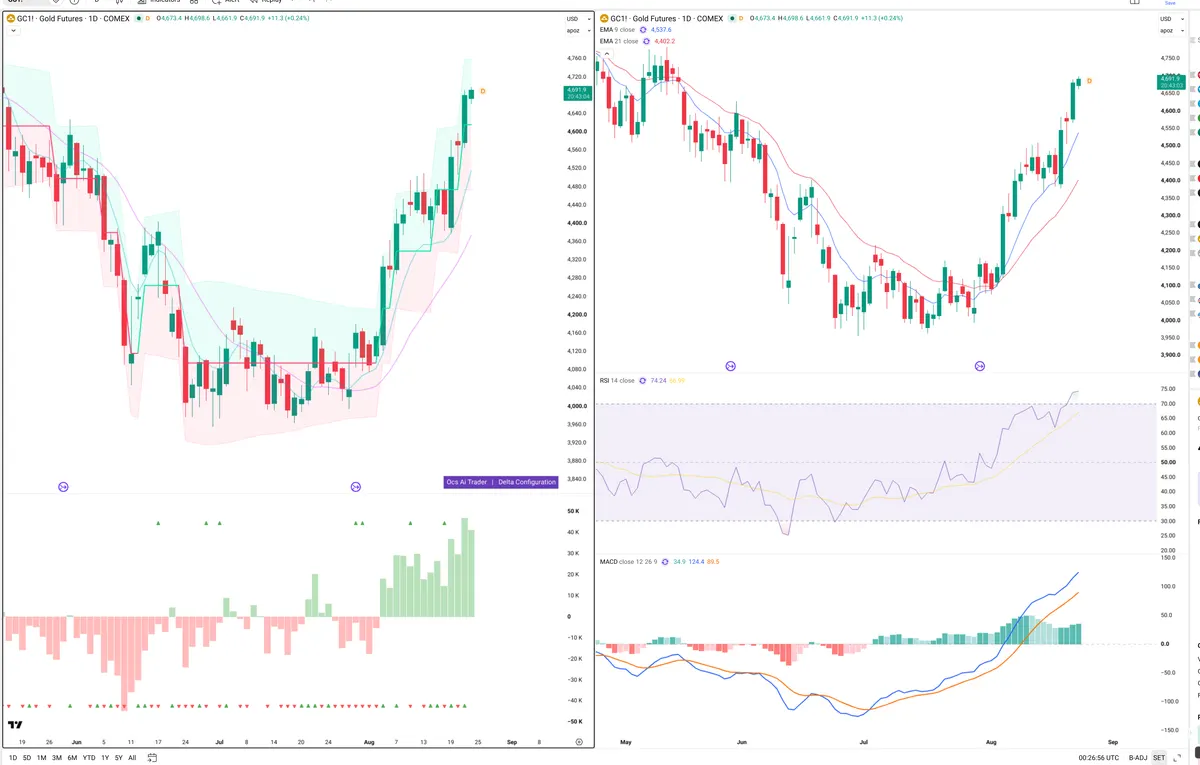
Task: Click the 00:26:56 UTC clock
Action: (1099, 758)
